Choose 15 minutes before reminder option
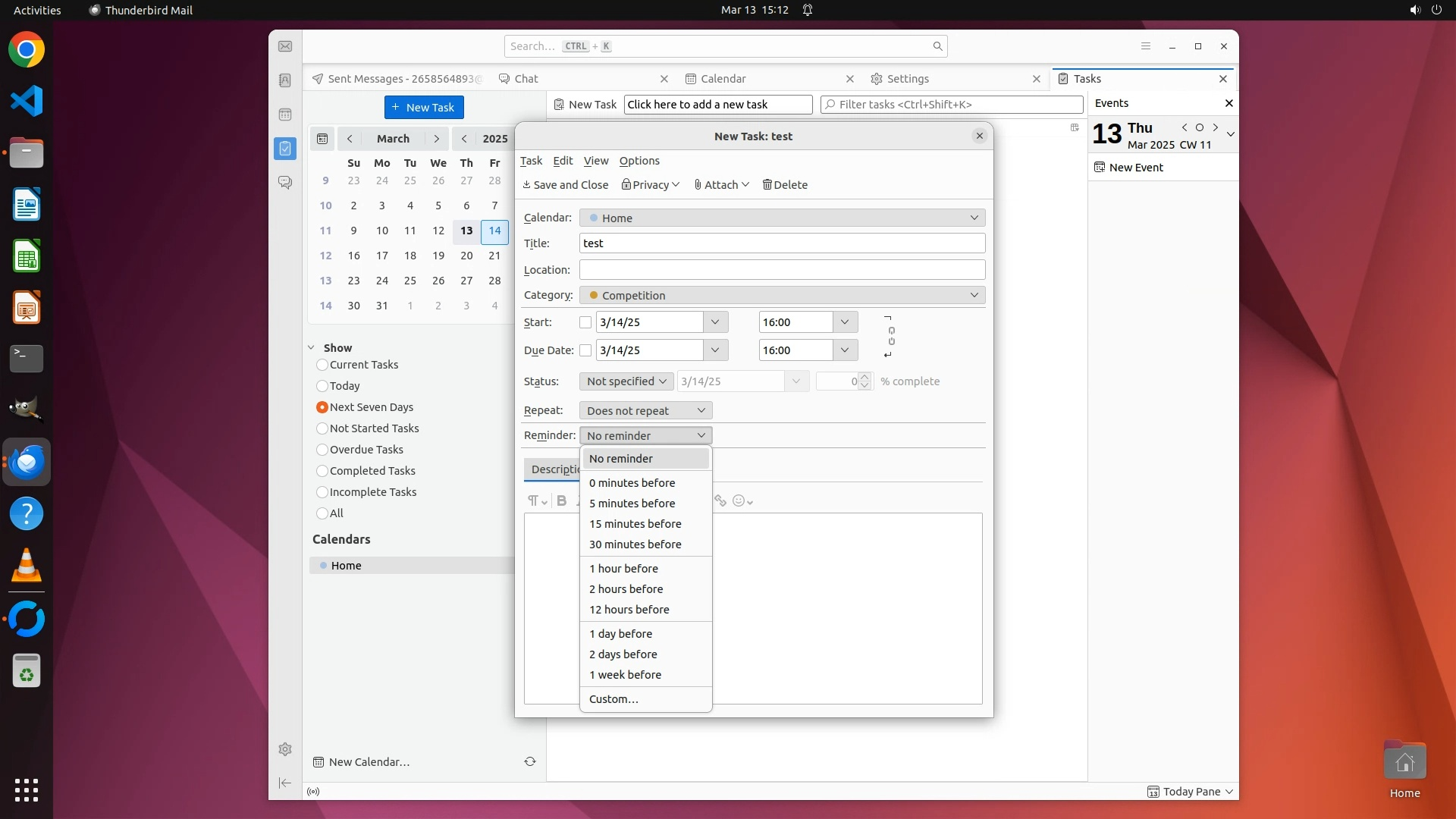Image resolution: width=1456 pixels, height=819 pixels. pyautogui.click(x=635, y=524)
